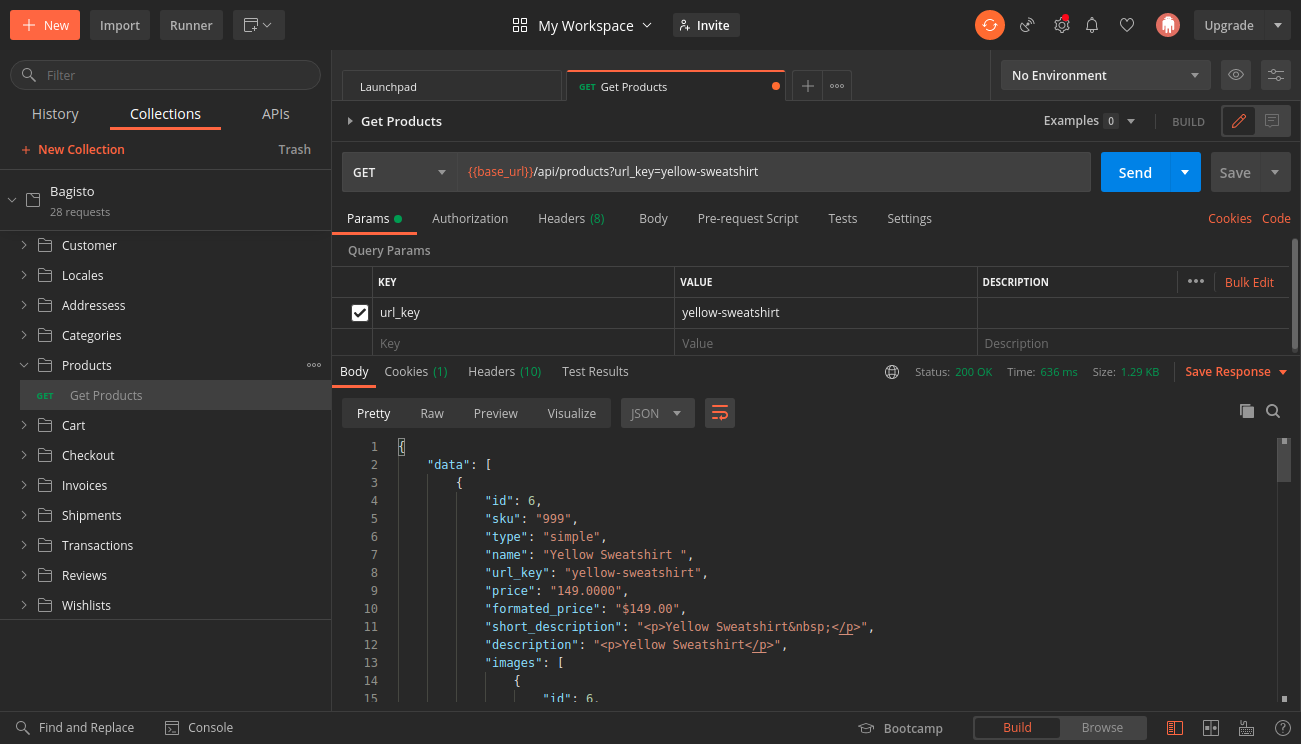1301x744 pixels.
Task: Open the Send button dropdown arrow
Action: pyautogui.click(x=1184, y=172)
